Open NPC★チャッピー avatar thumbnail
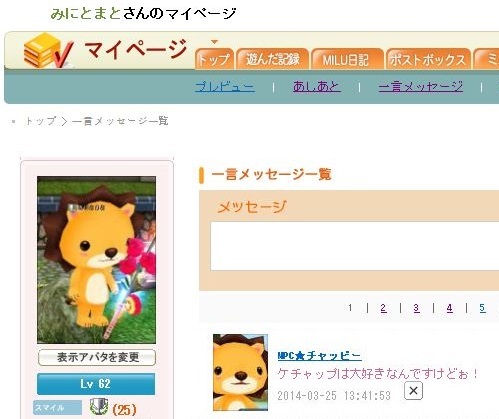Image resolution: width=499 pixels, height=419 pixels. 240,372
